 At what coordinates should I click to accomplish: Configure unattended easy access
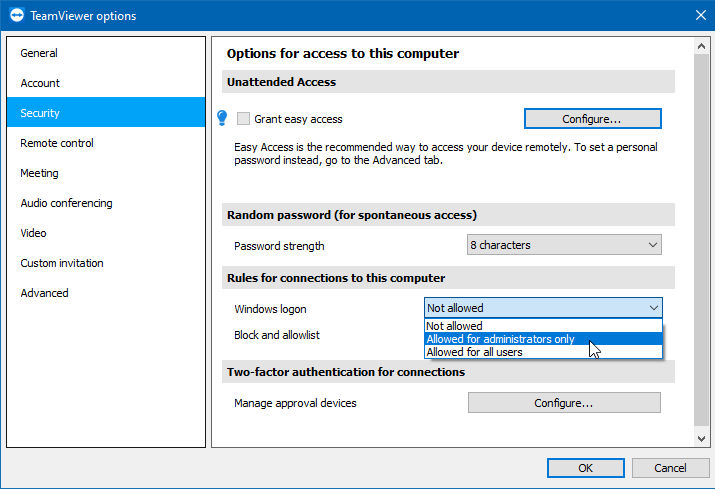592,119
